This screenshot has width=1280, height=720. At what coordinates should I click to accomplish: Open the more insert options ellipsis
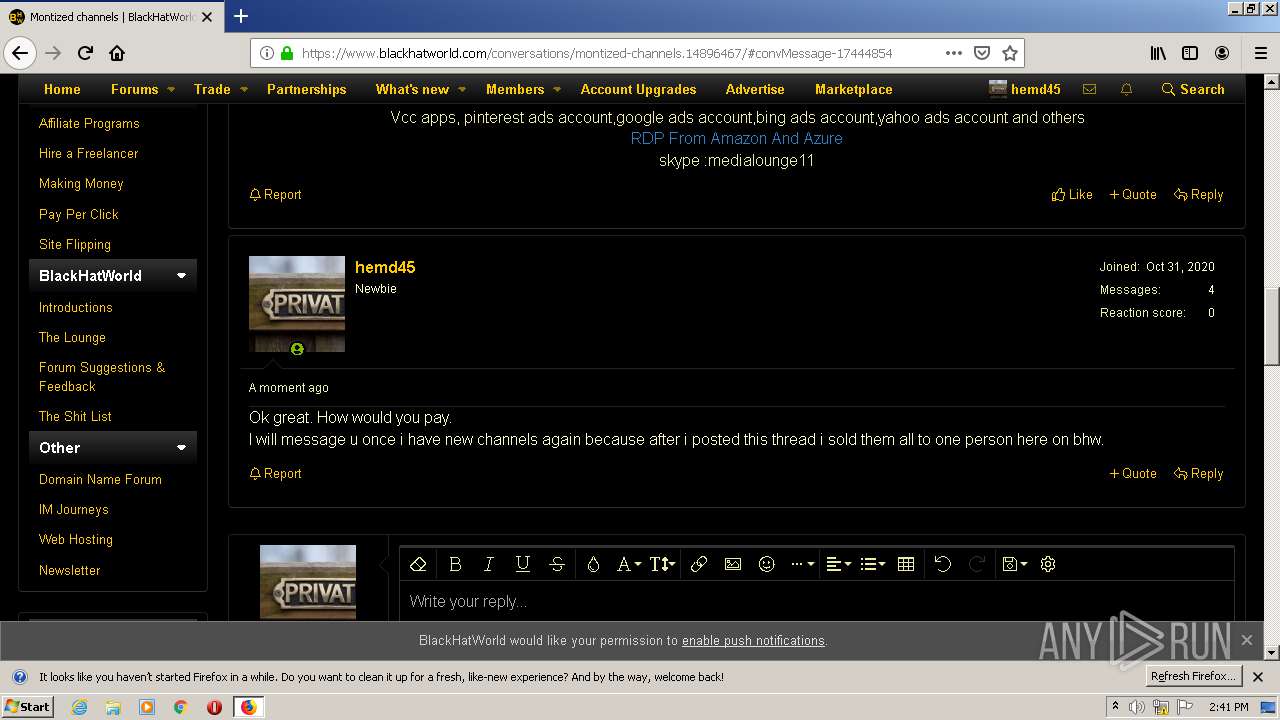click(802, 564)
